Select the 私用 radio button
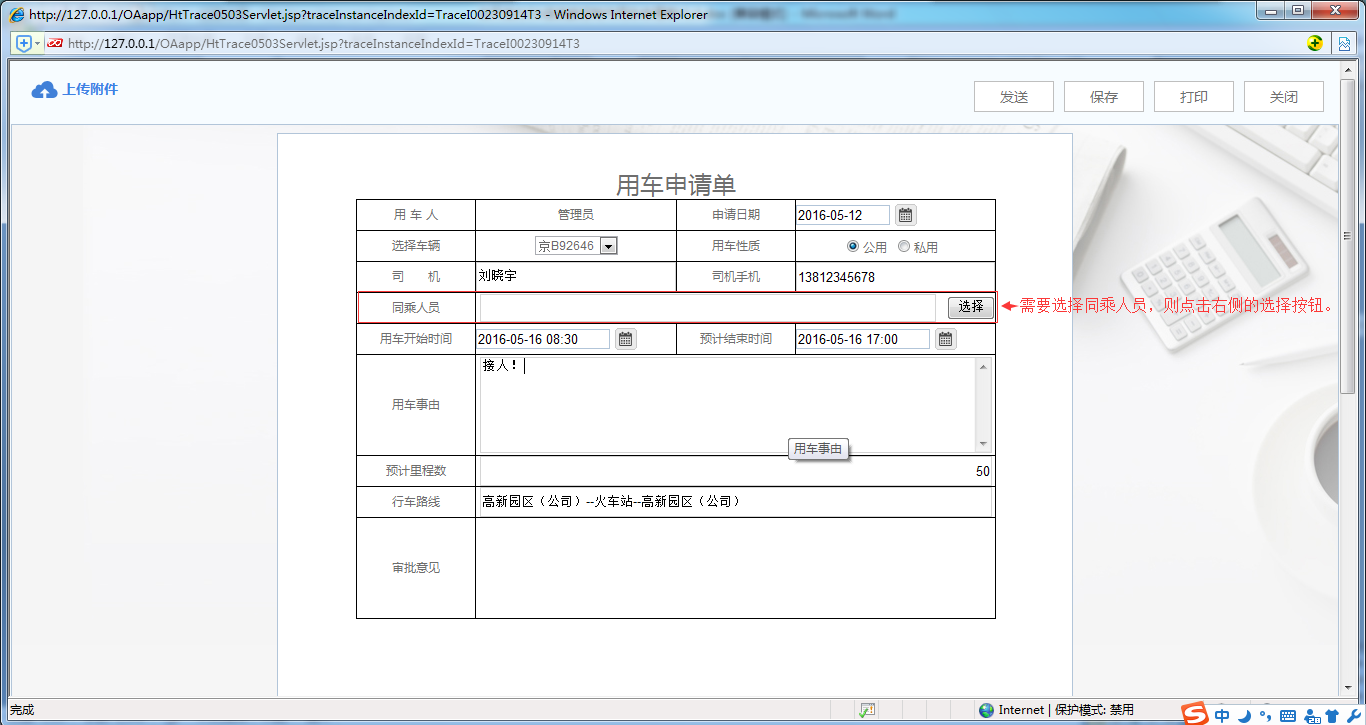The image size is (1366, 725). click(x=904, y=246)
